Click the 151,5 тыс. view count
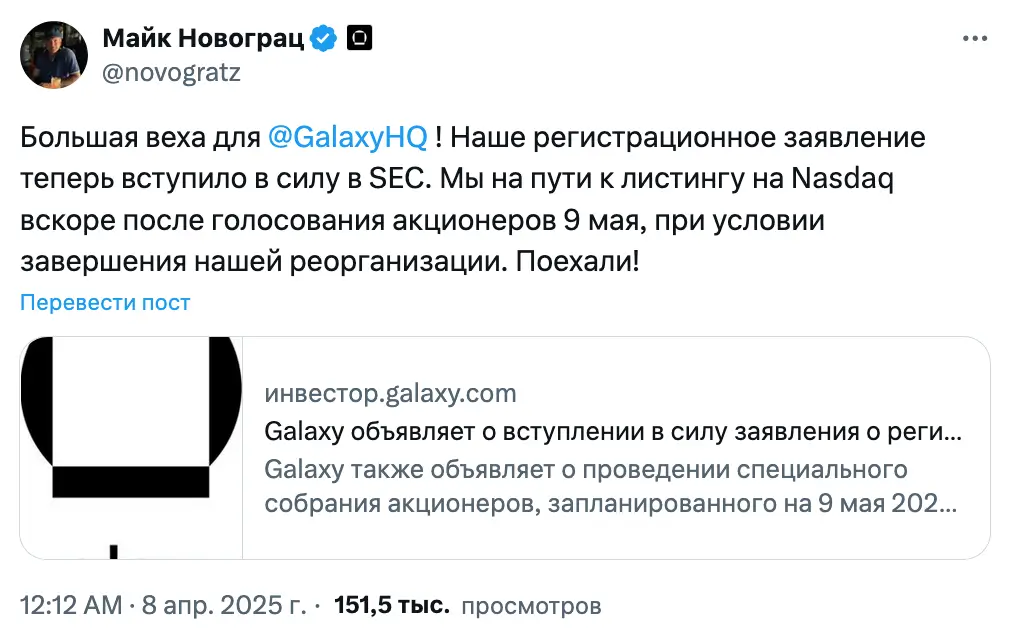 (391, 605)
